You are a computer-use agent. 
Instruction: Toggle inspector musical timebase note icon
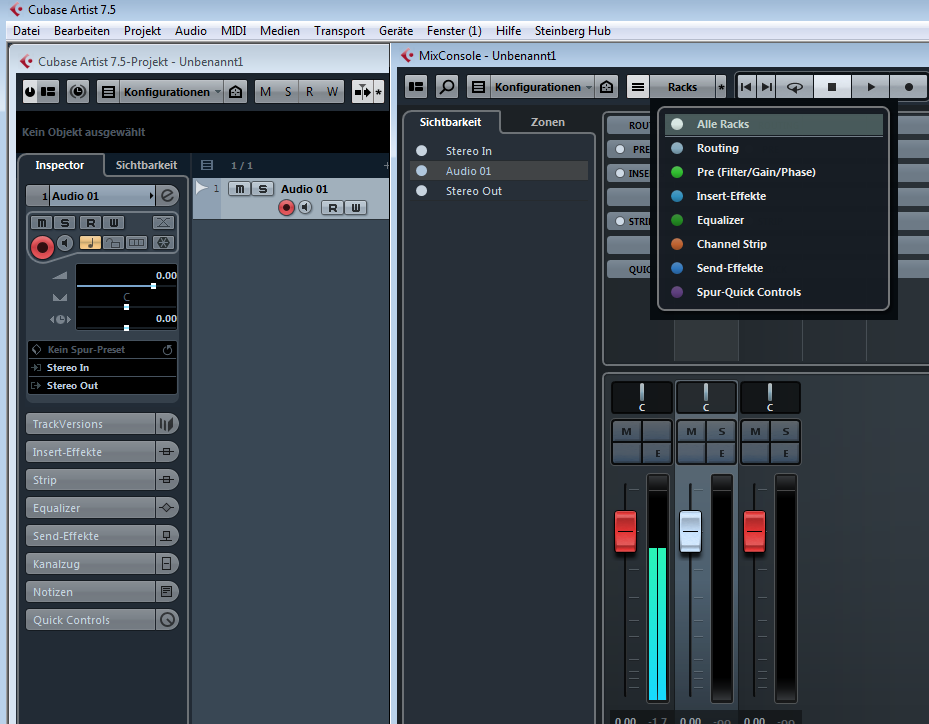(x=90, y=242)
